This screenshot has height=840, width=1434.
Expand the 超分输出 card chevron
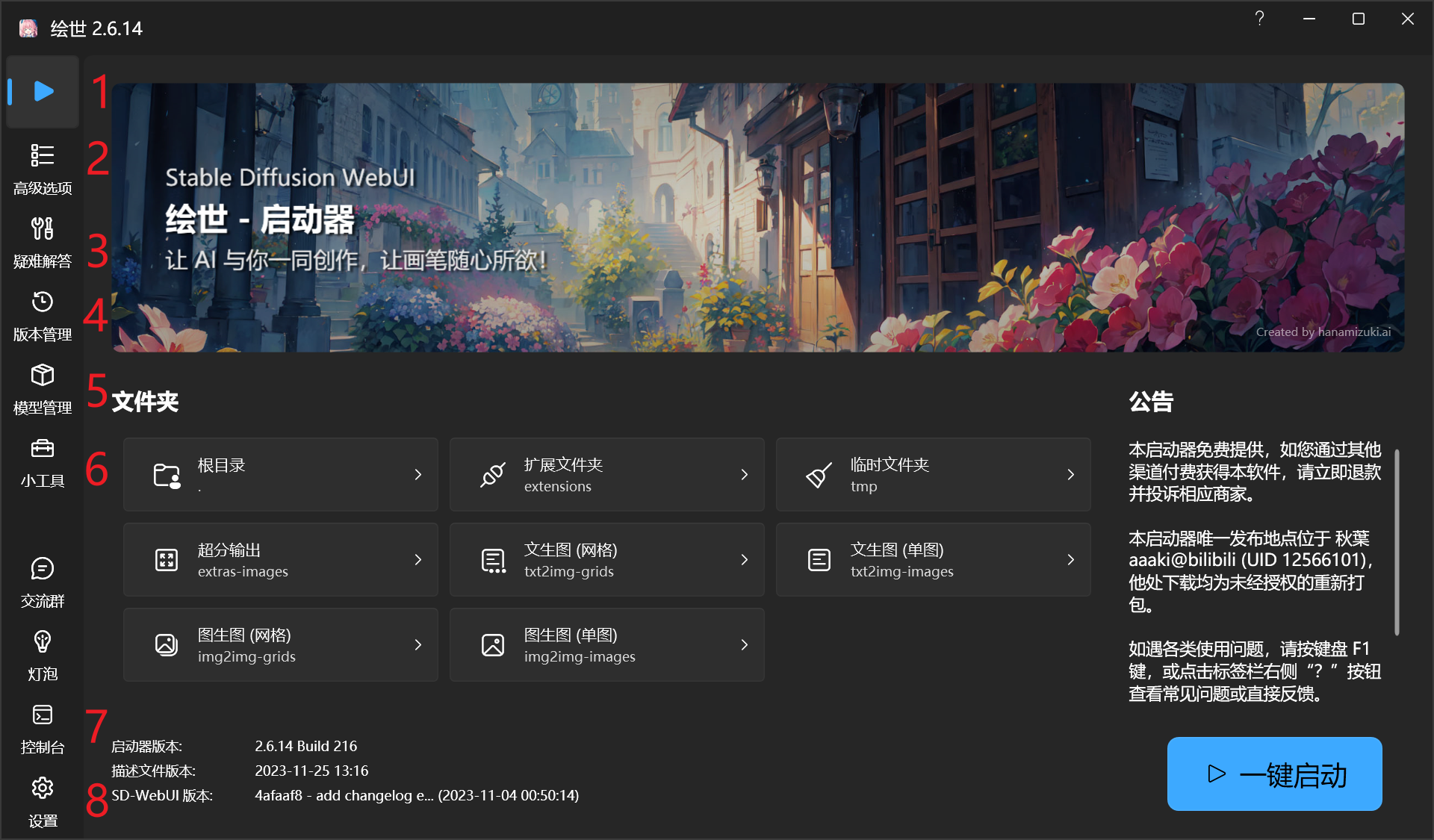418,560
